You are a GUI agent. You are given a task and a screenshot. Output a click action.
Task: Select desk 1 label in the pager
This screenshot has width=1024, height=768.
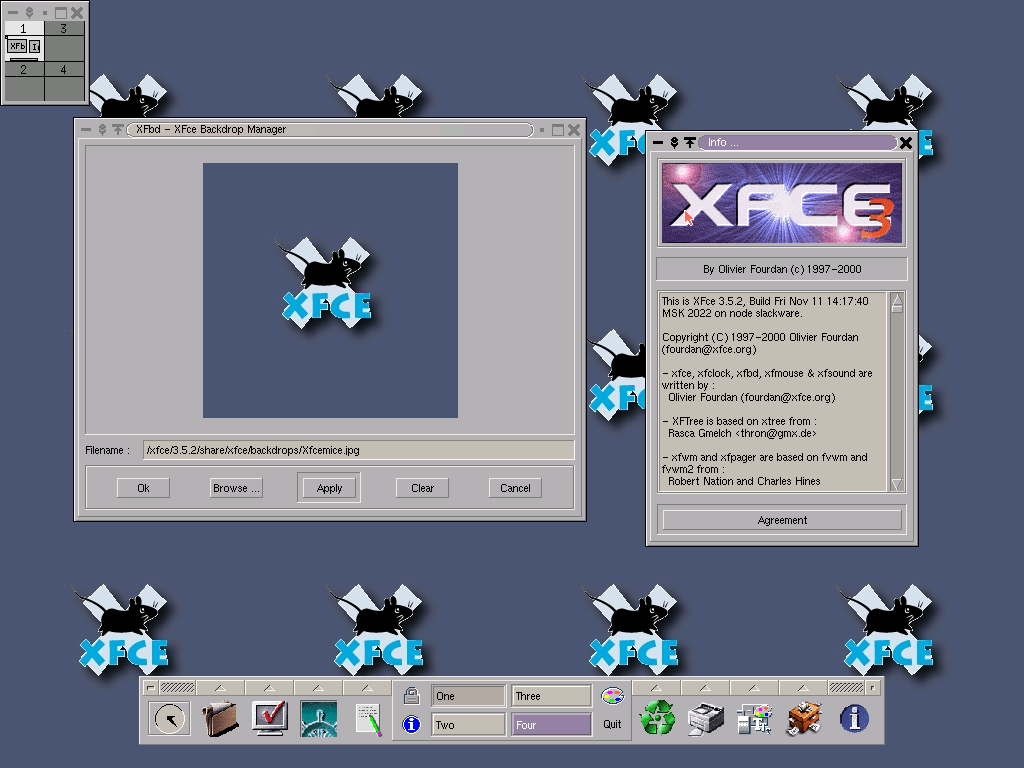point(24,29)
